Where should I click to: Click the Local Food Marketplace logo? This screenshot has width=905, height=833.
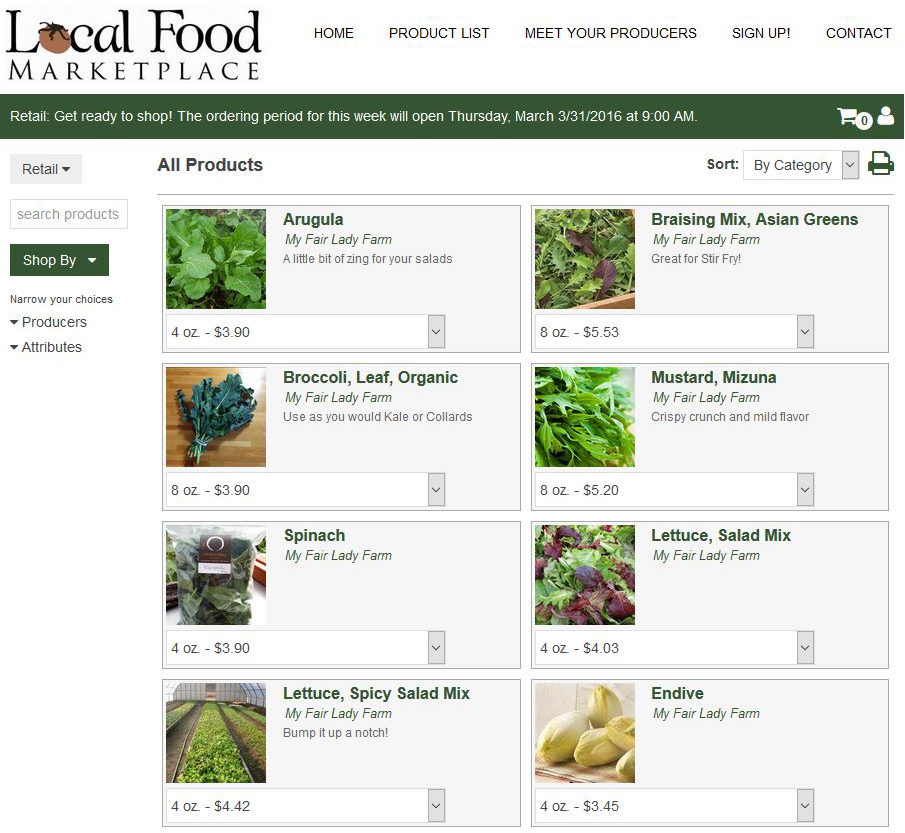134,45
